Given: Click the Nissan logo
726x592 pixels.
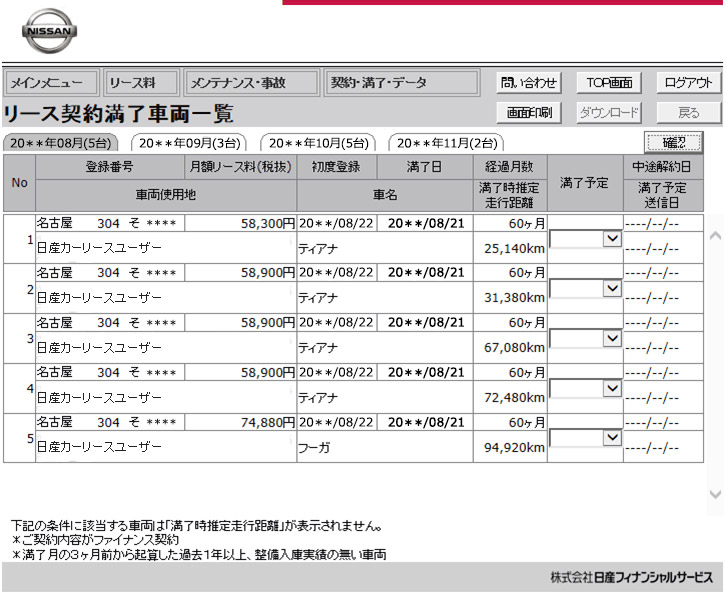Looking at the screenshot, I should click(50, 31).
